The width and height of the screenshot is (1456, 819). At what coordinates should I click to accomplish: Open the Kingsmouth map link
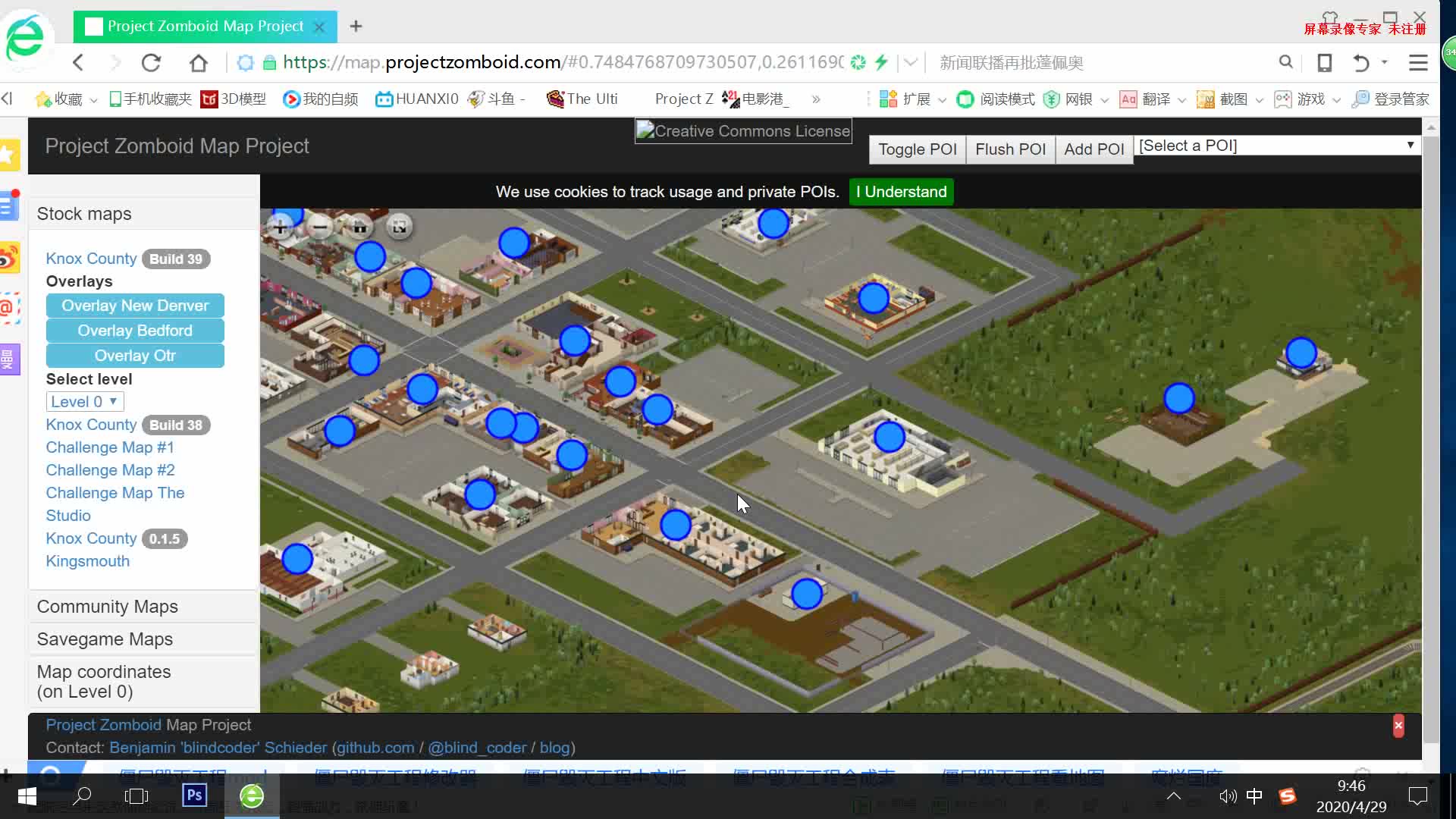tap(87, 561)
